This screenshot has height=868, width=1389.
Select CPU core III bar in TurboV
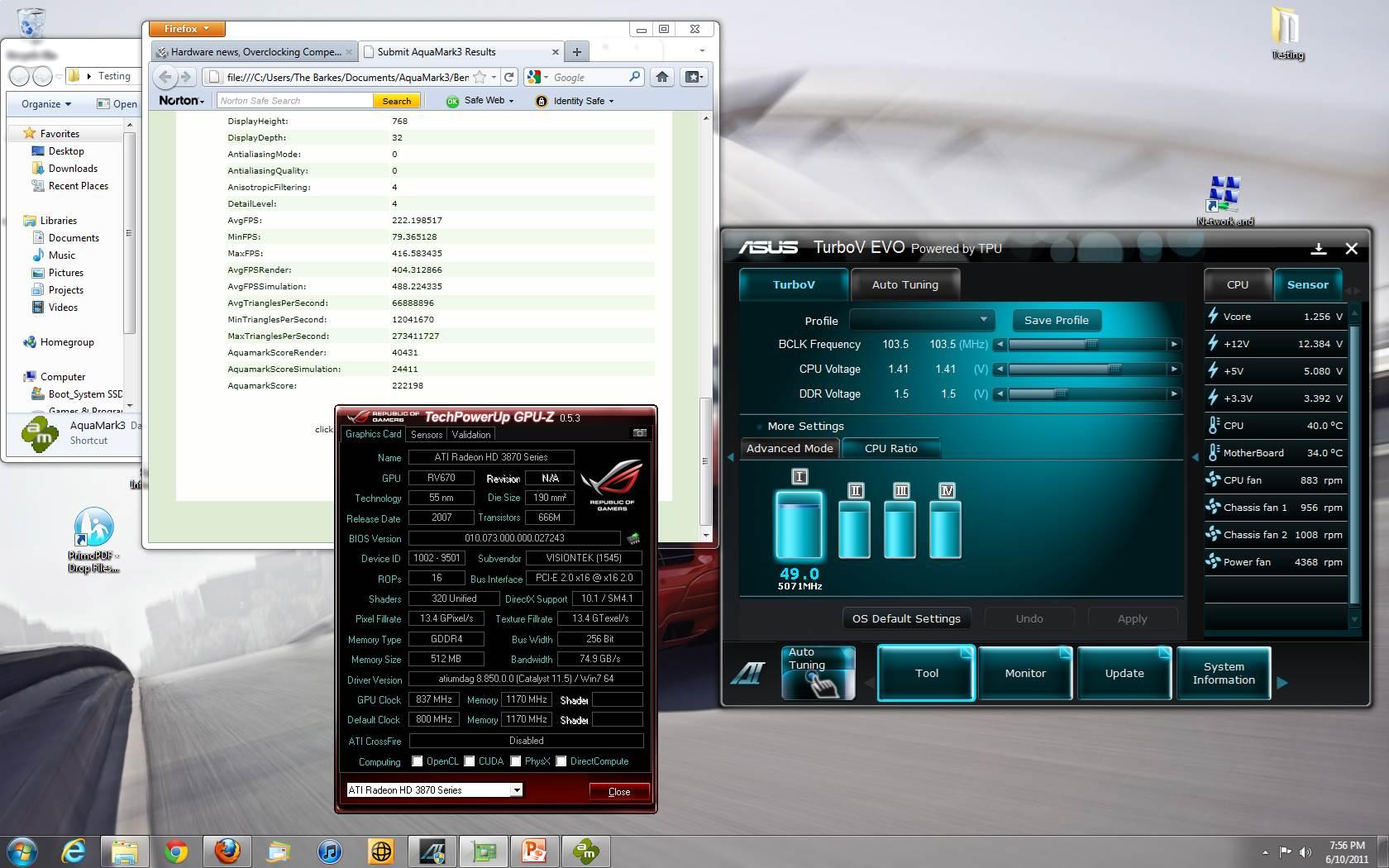tap(900, 529)
